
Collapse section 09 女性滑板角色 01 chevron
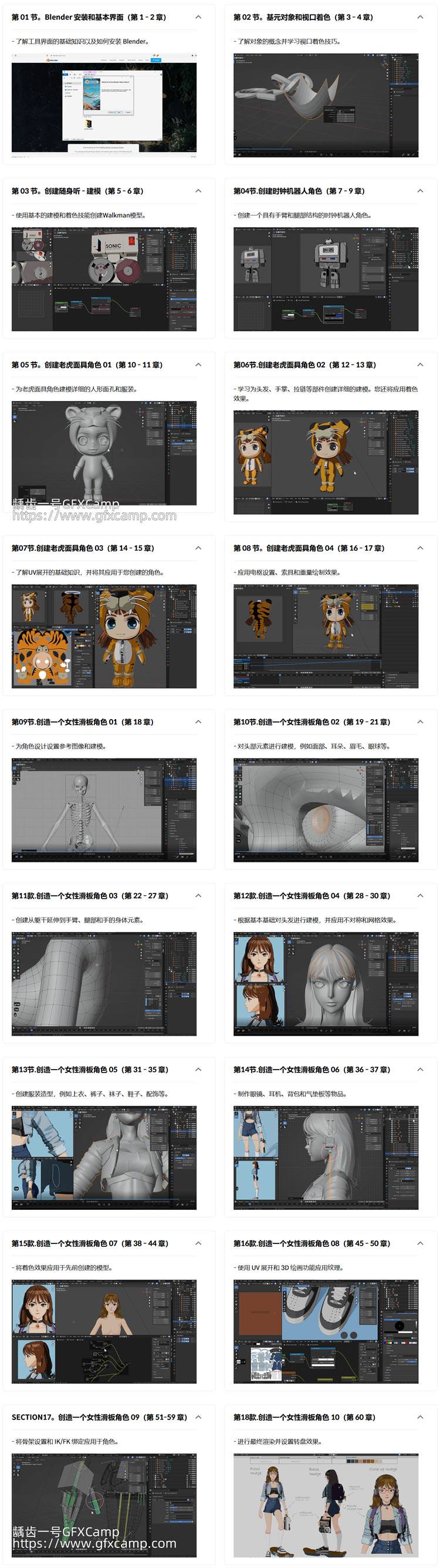(198, 723)
